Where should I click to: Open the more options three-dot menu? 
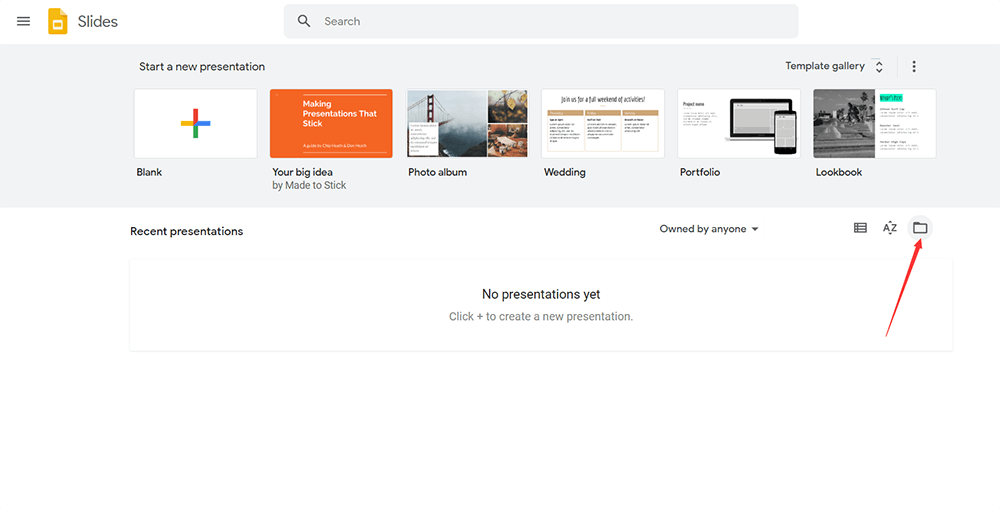click(913, 67)
